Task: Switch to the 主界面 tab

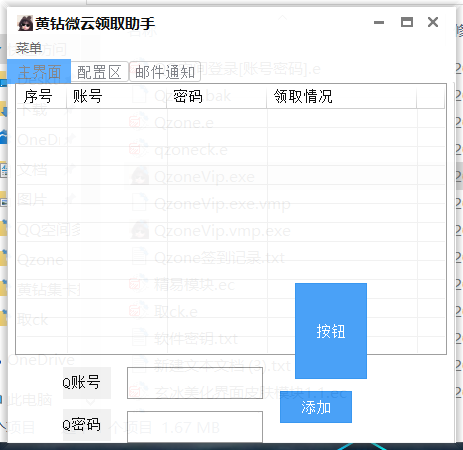Action: pyautogui.click(x=39, y=71)
